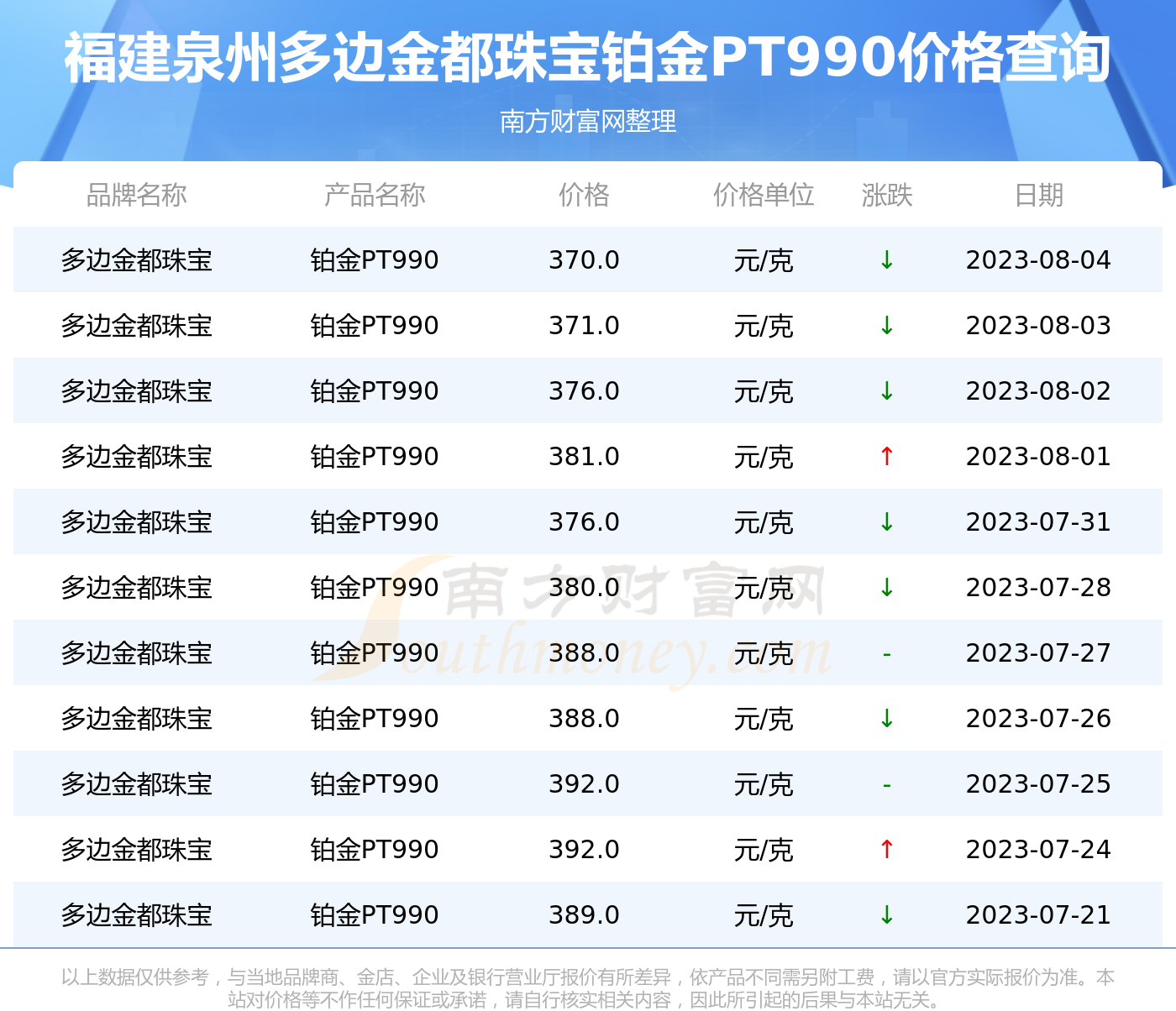Click the green down arrow for 2023-07-26
Screen dimensions: 1176x1011
point(887,719)
